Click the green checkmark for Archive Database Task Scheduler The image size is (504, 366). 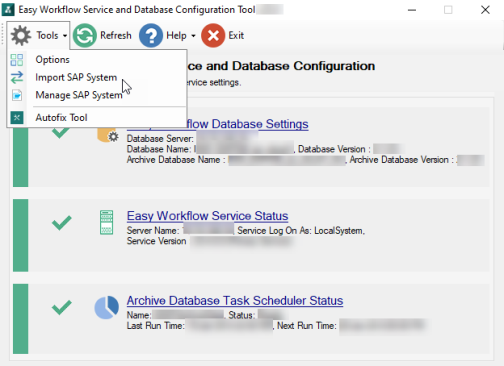(62, 308)
